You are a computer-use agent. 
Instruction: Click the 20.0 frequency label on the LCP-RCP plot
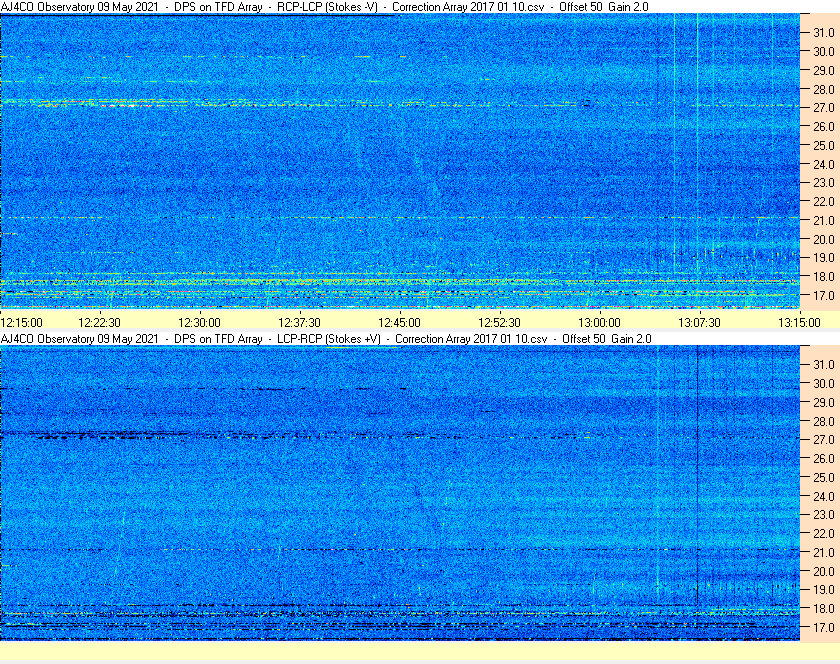824,571
